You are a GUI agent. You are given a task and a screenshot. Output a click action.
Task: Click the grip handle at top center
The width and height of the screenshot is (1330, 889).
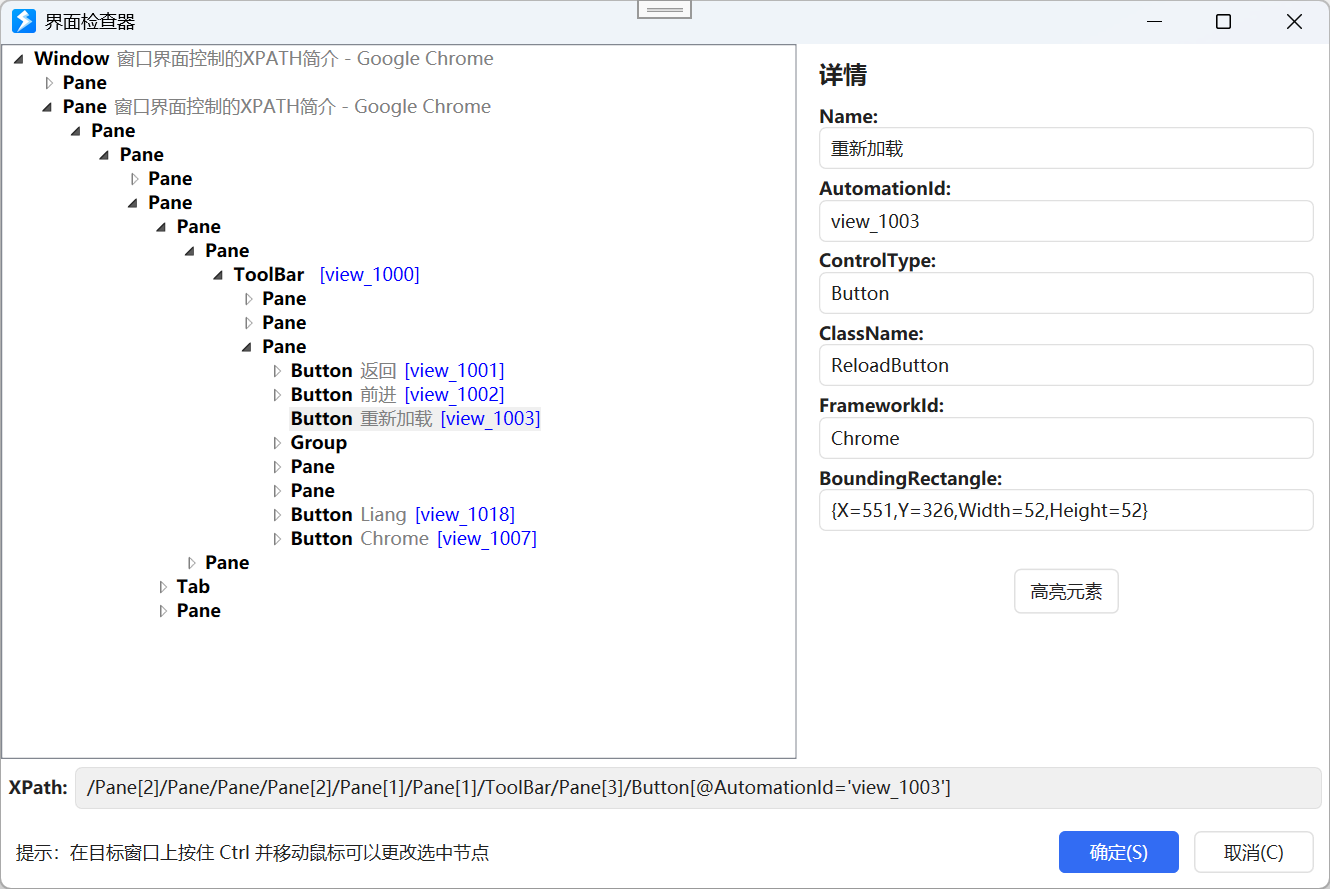(664, 9)
